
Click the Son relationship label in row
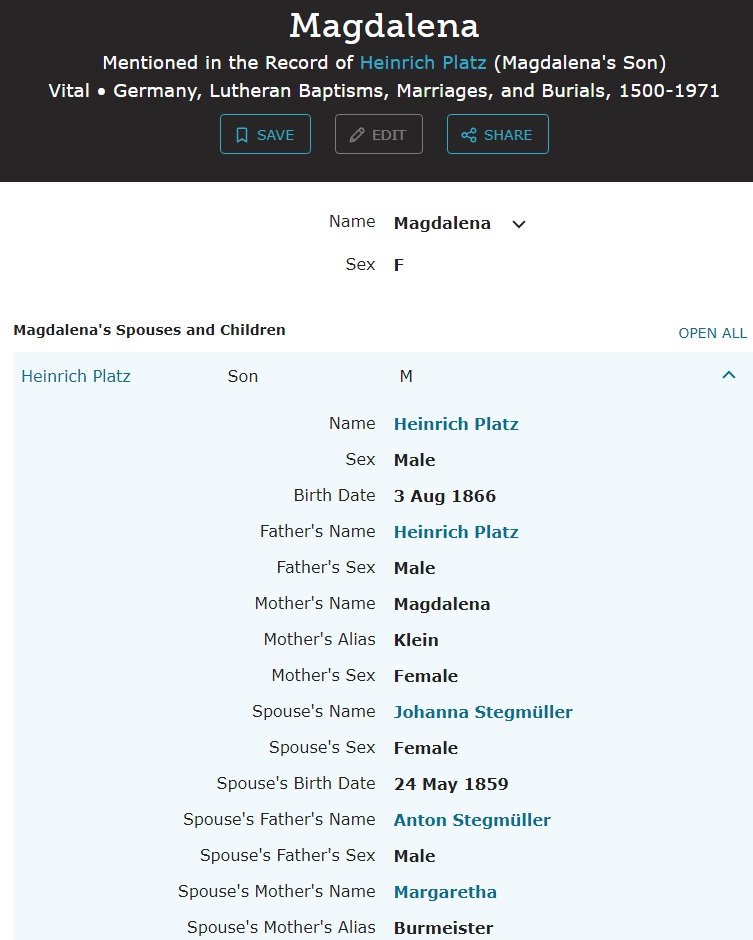[243, 377]
